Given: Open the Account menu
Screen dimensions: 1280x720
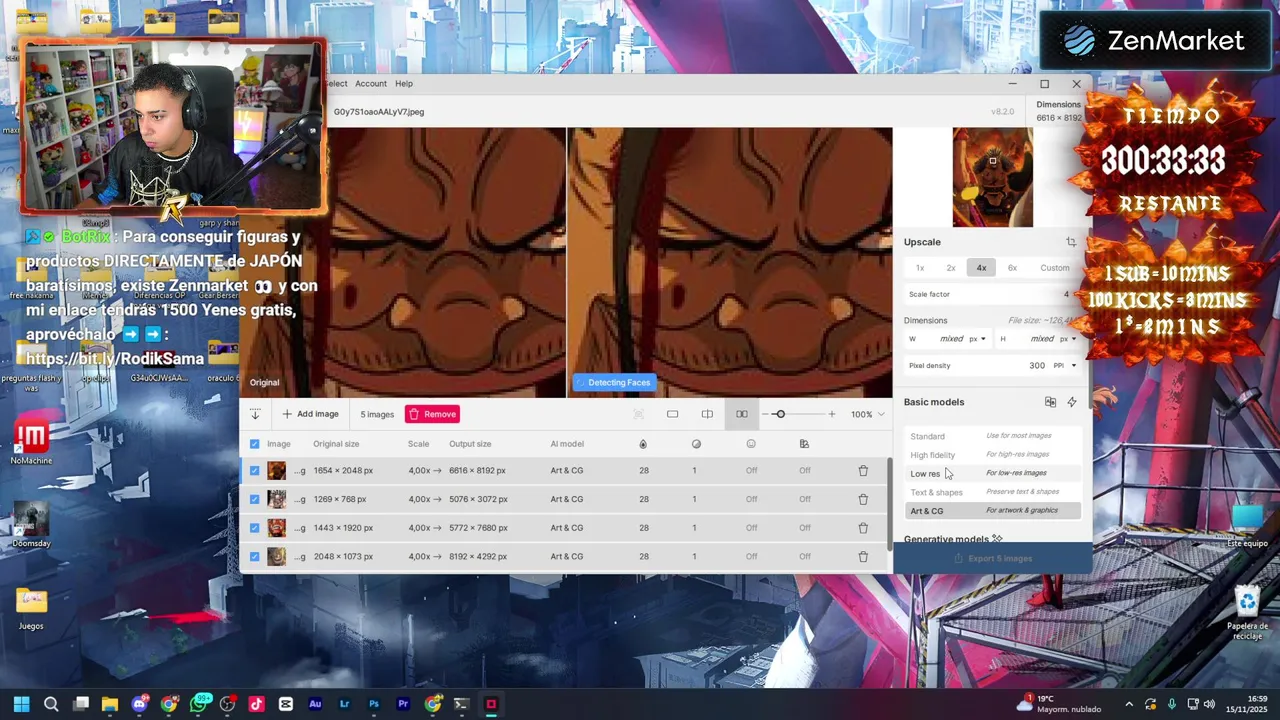Looking at the screenshot, I should [370, 84].
